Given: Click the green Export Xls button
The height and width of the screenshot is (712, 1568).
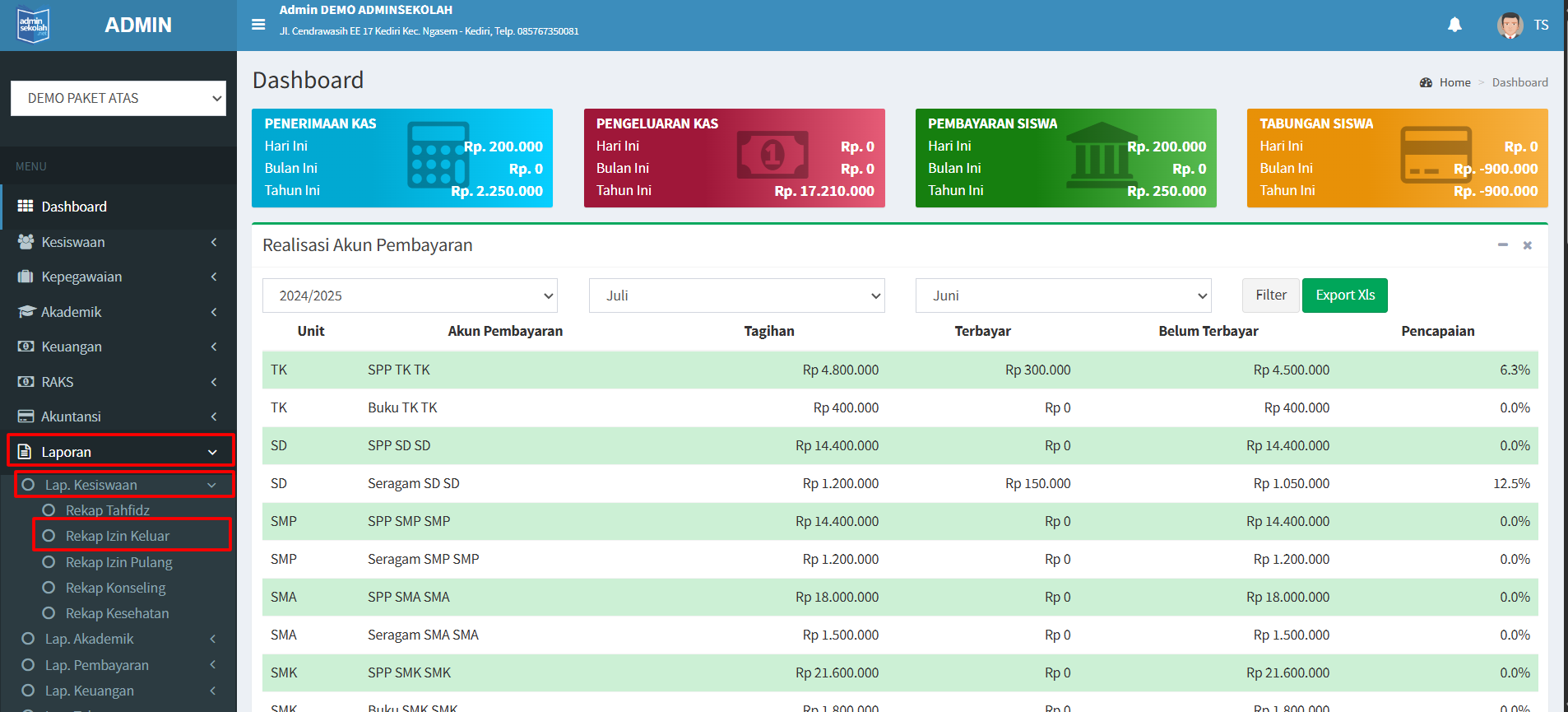Looking at the screenshot, I should coord(1344,296).
